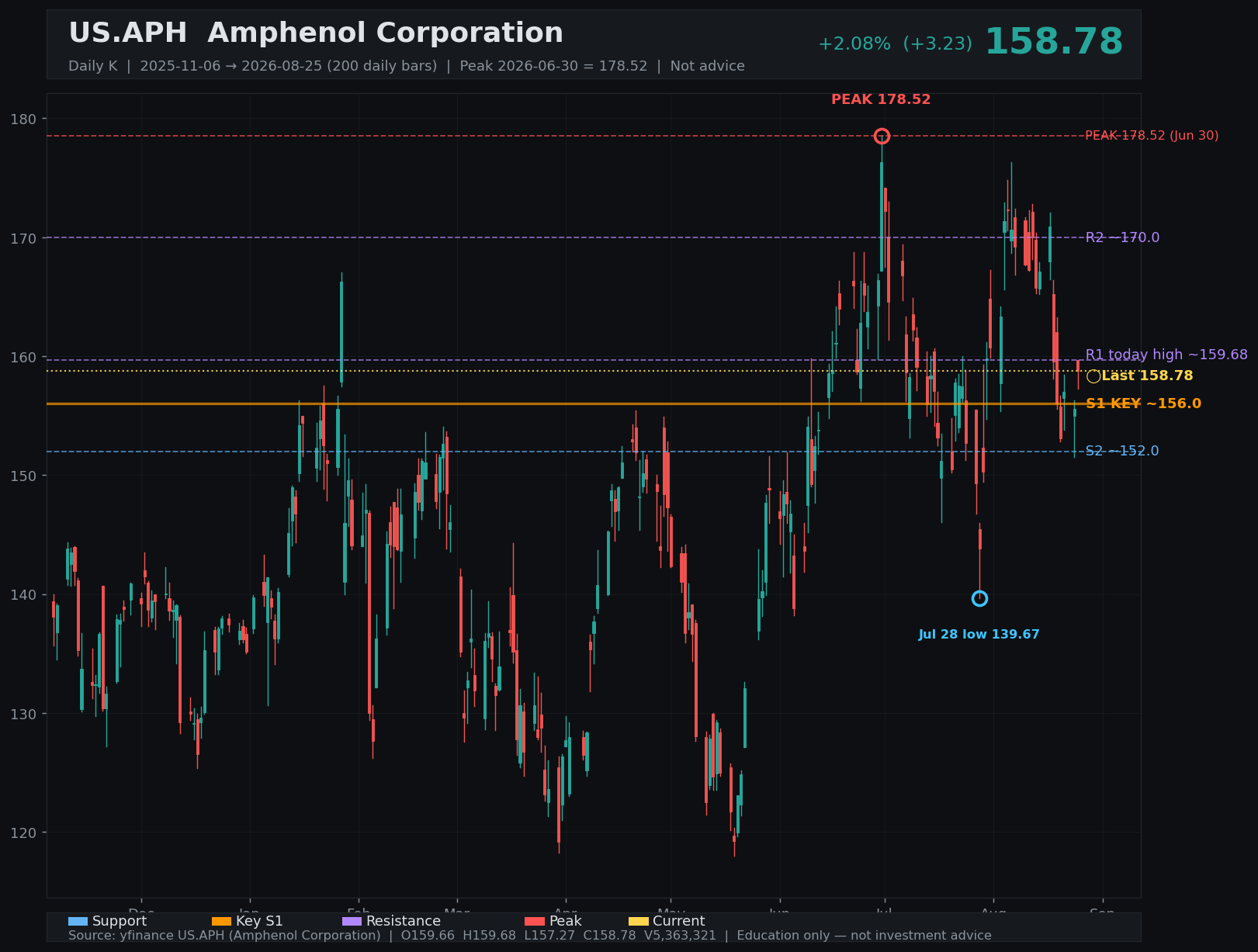
Task: Click the 170 tick on the price axis
Action: pyautogui.click(x=23, y=237)
